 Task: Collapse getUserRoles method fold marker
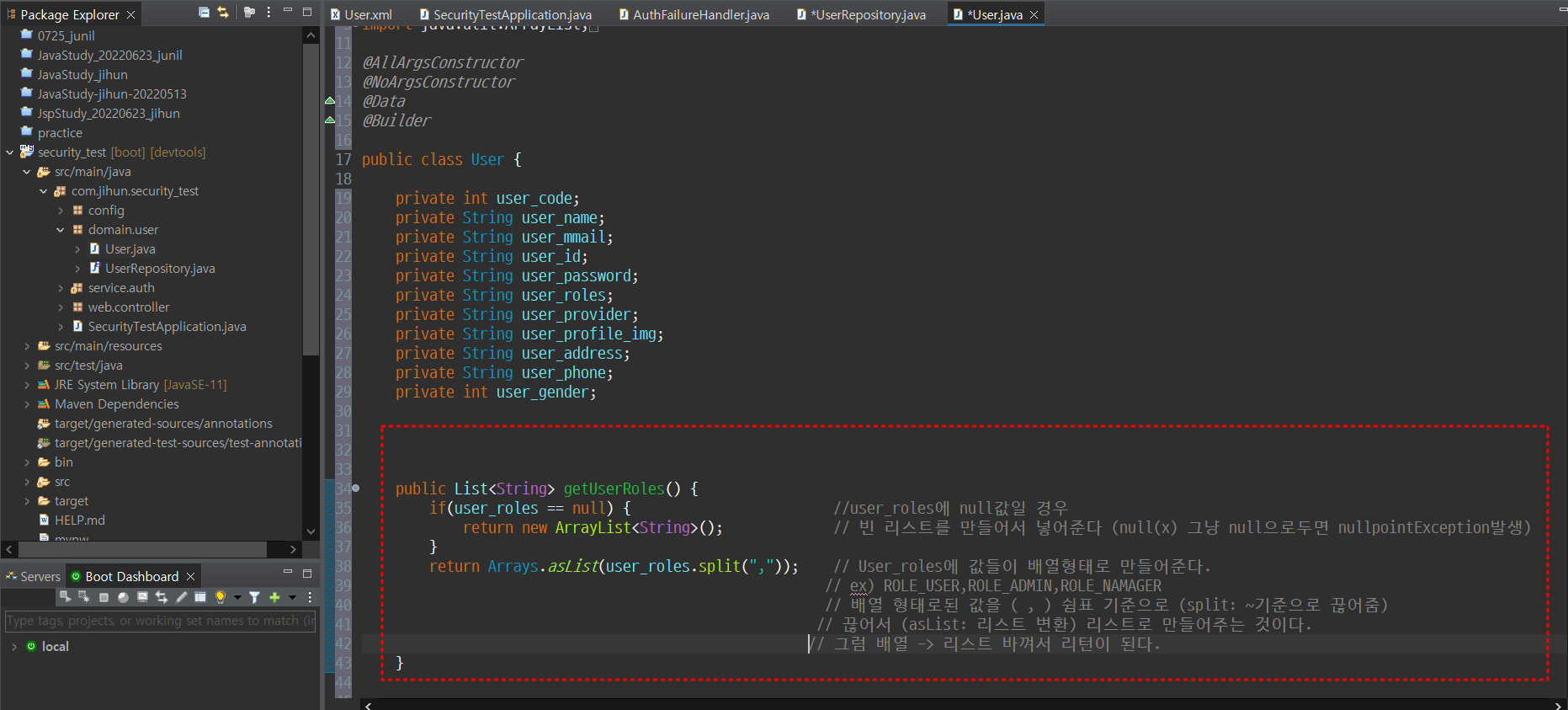pyautogui.click(x=355, y=488)
